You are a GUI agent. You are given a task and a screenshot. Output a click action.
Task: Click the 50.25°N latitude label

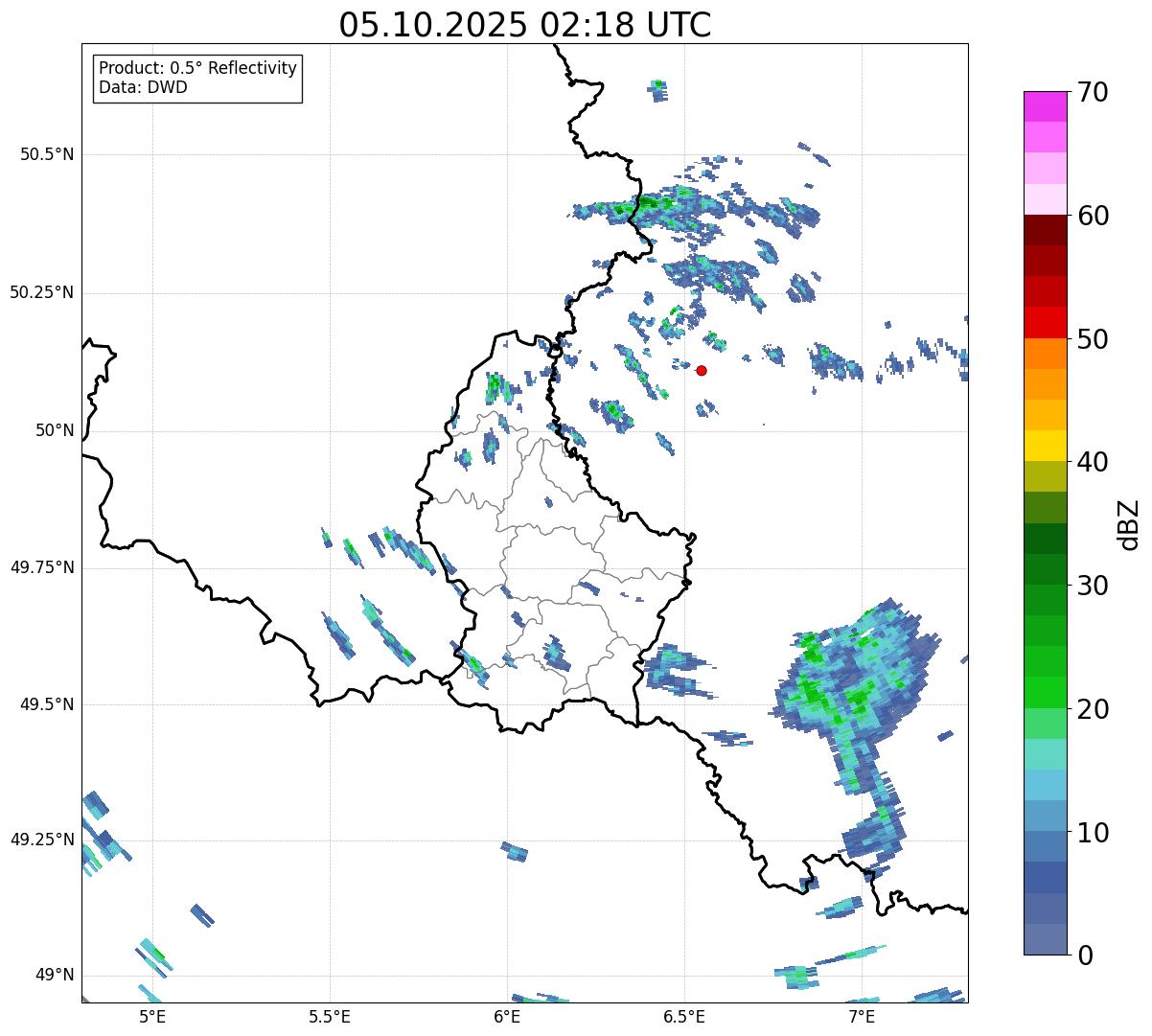[42, 292]
